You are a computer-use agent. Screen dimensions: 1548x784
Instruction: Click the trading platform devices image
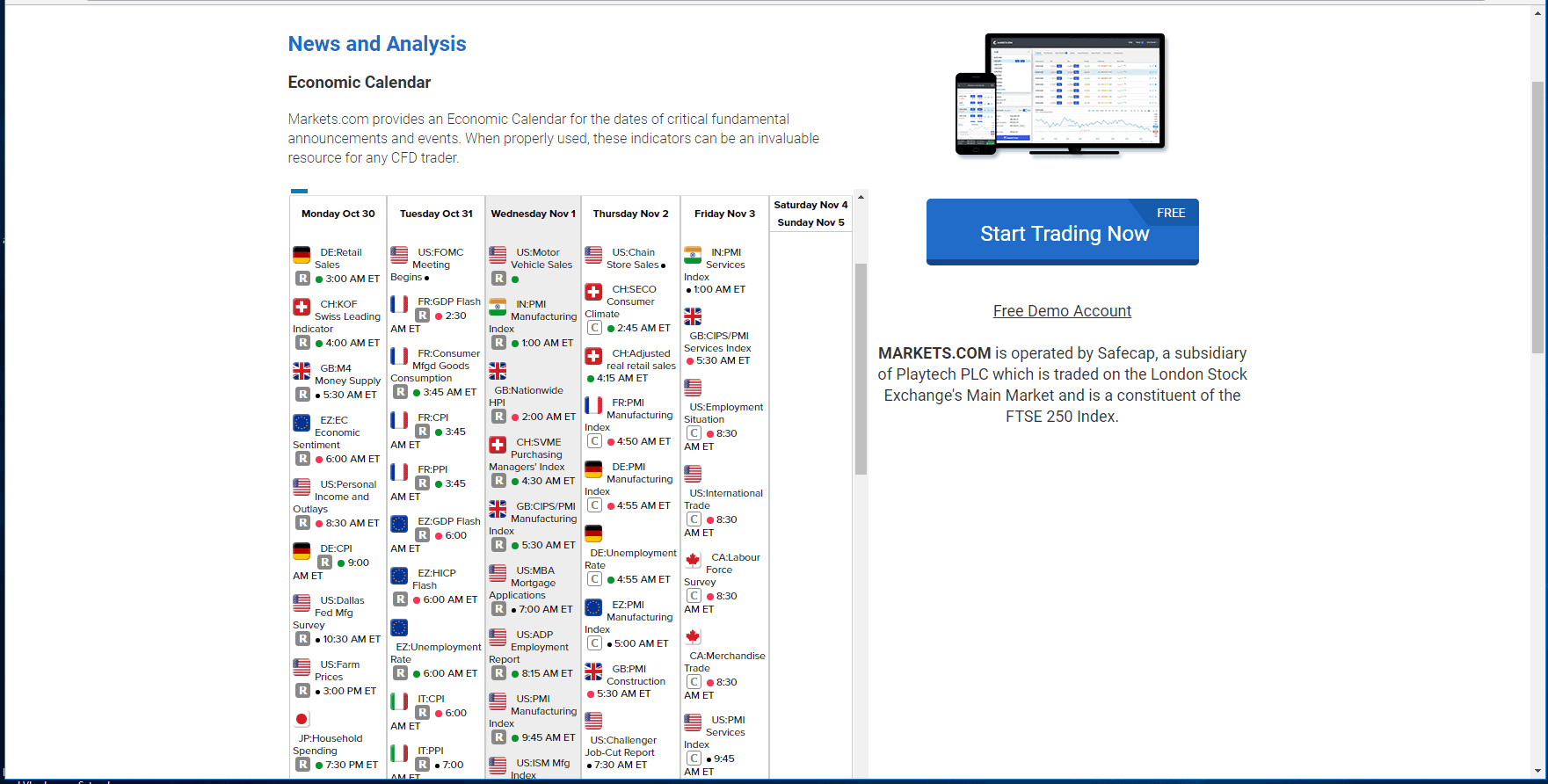click(1060, 94)
